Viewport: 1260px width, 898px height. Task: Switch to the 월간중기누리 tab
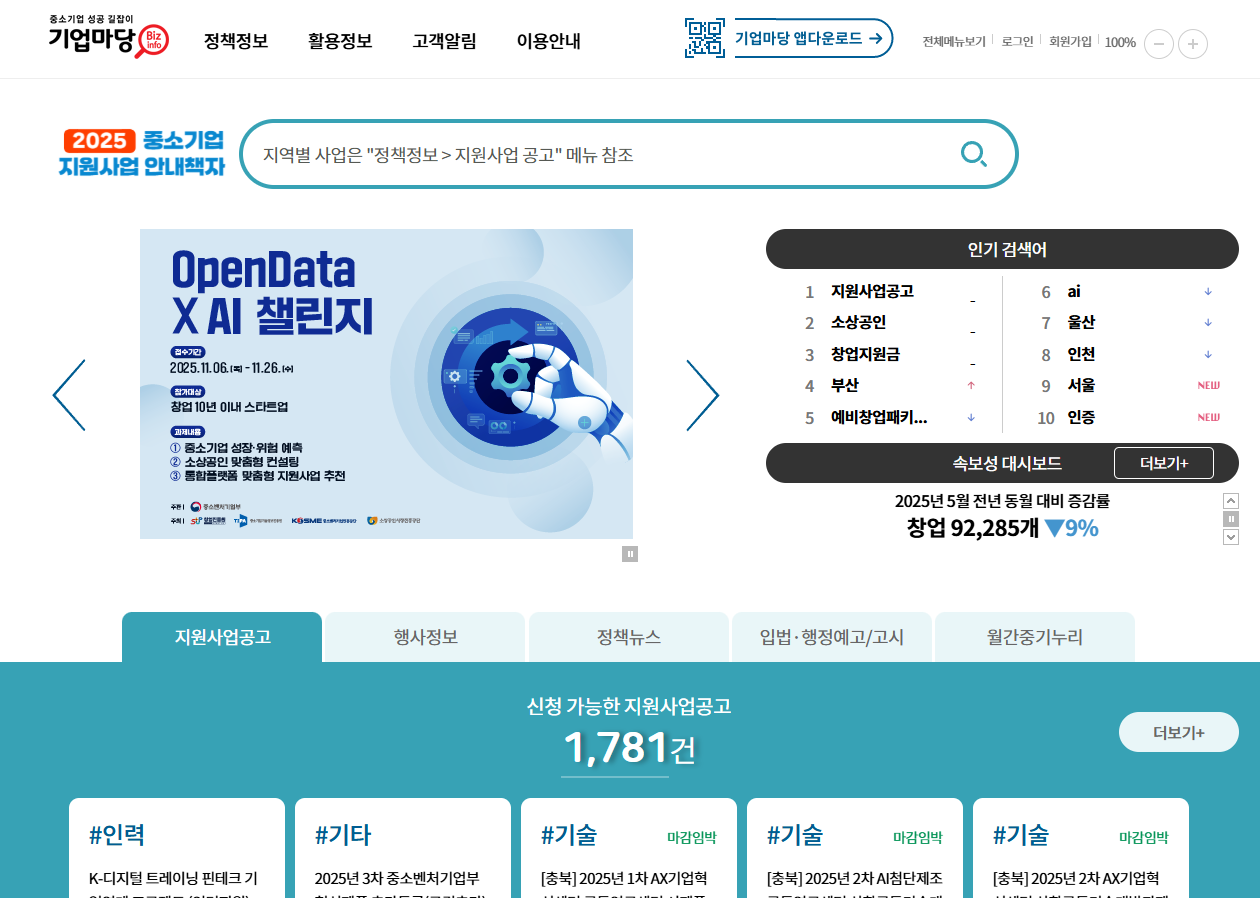tap(1035, 637)
